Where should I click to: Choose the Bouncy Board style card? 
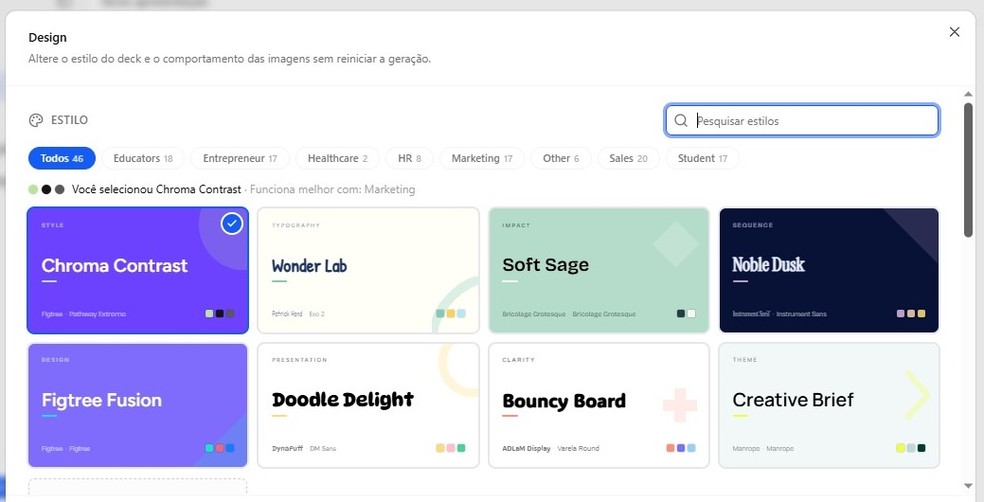[599, 405]
